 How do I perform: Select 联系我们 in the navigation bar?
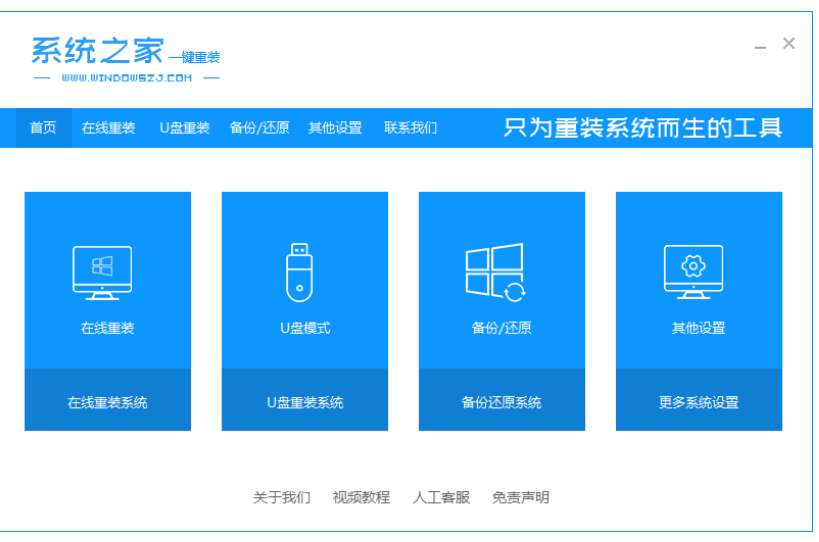coord(410,128)
